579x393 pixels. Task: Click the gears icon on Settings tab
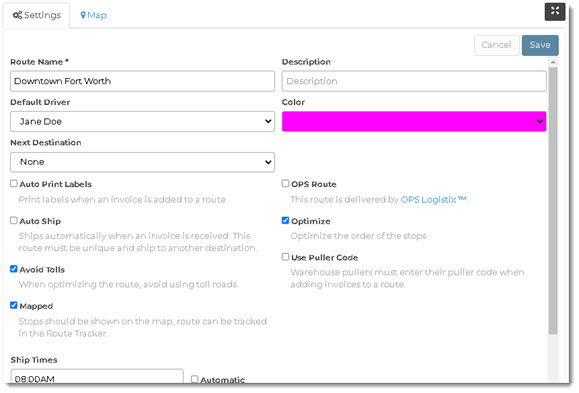click(x=17, y=15)
